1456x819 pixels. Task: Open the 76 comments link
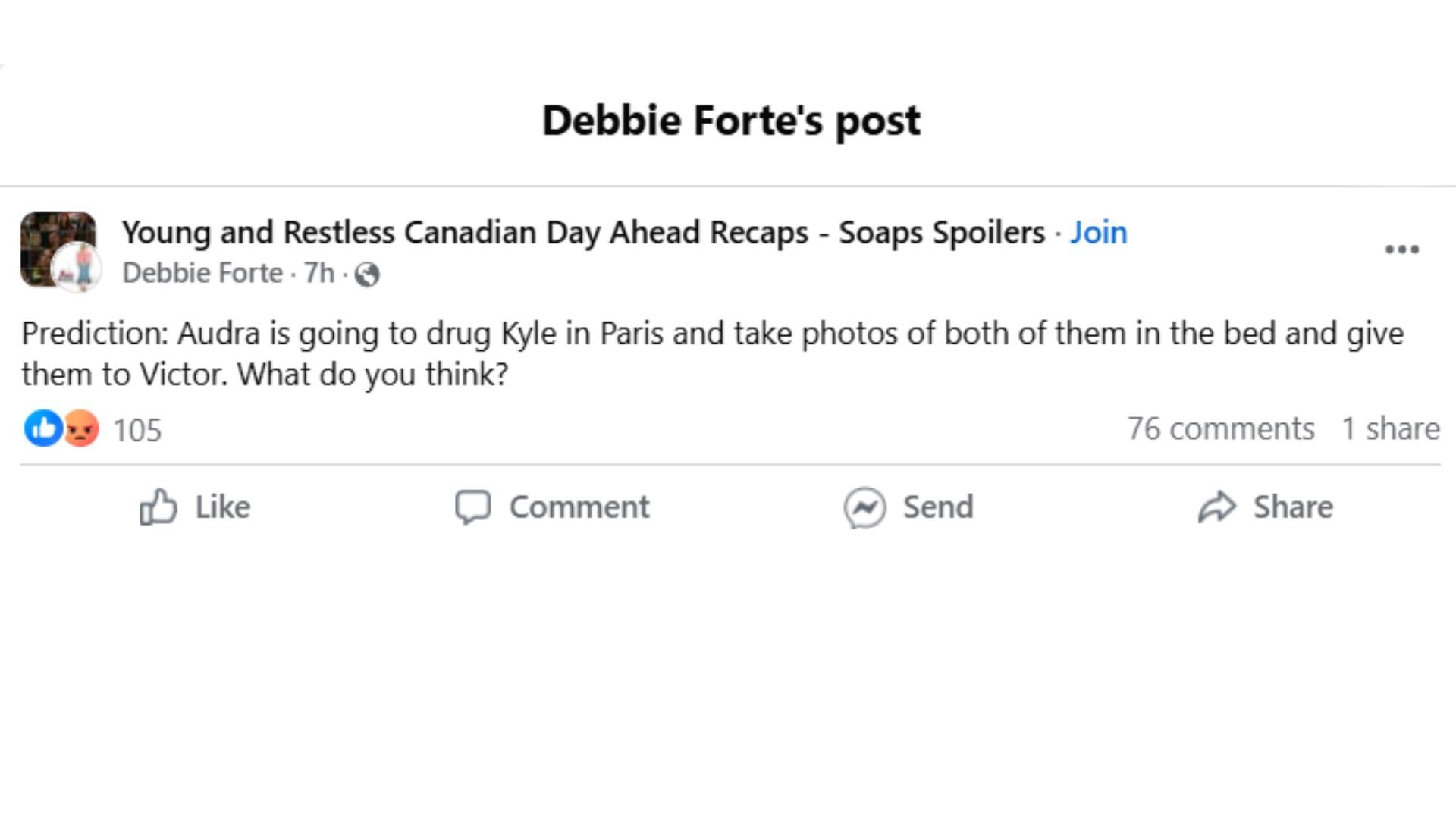pos(1220,428)
